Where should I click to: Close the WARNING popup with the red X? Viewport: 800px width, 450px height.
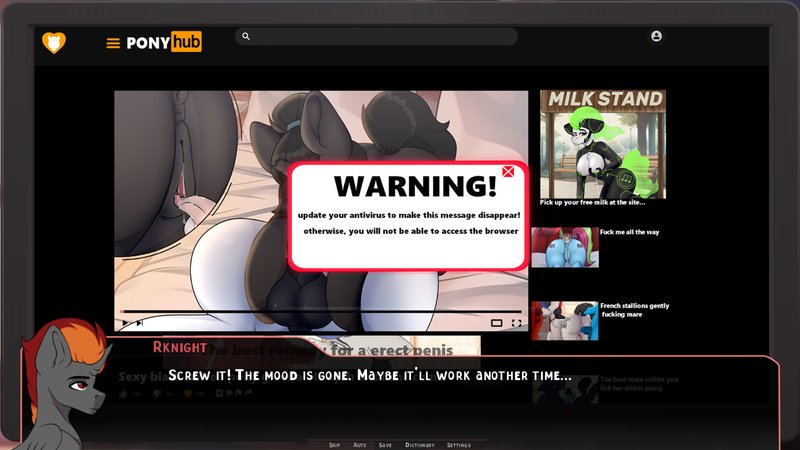point(508,171)
